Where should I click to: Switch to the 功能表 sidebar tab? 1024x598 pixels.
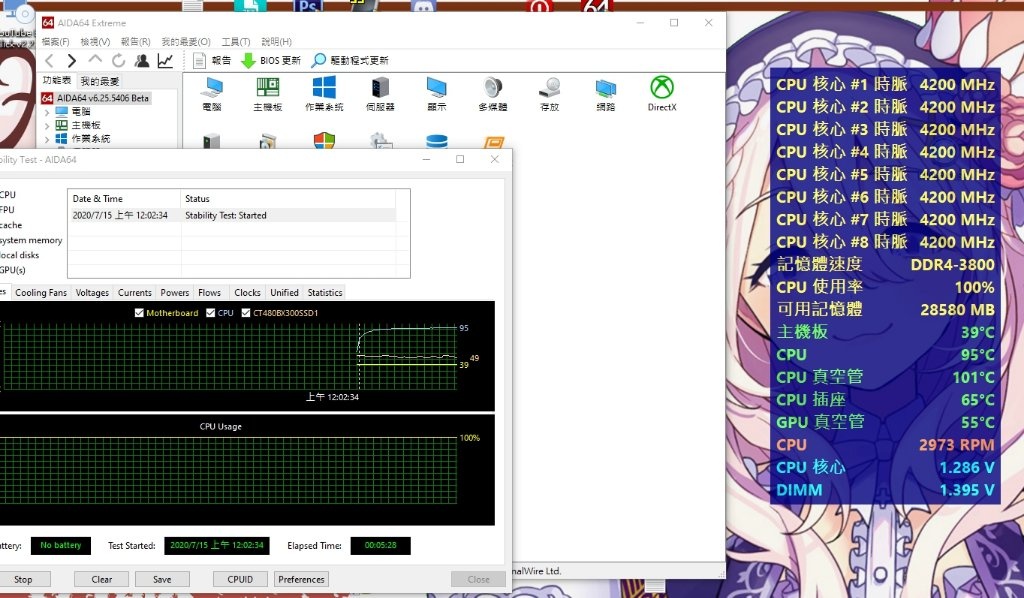click(57, 80)
